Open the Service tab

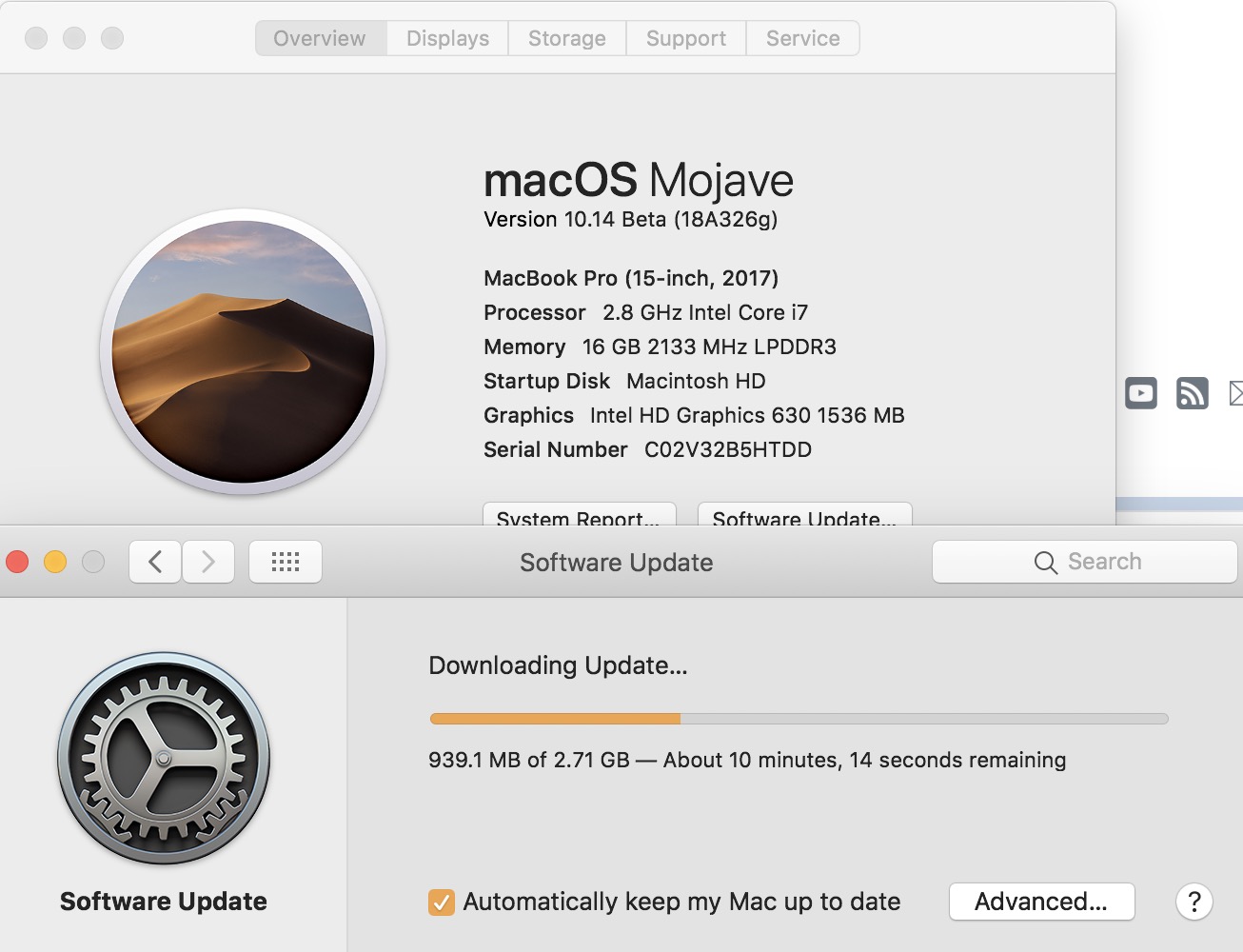point(803,38)
